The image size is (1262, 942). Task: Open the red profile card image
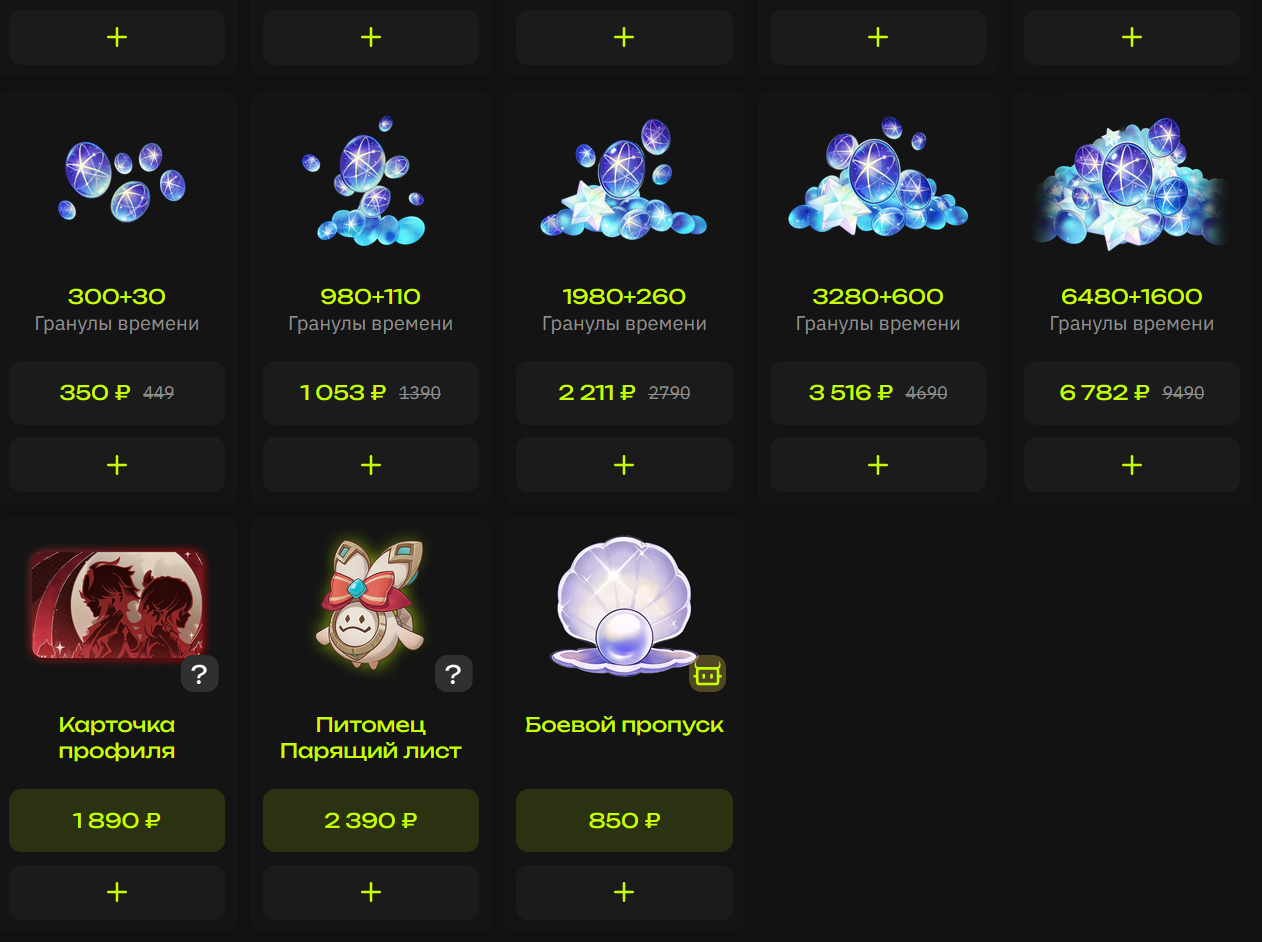pyautogui.click(x=117, y=604)
